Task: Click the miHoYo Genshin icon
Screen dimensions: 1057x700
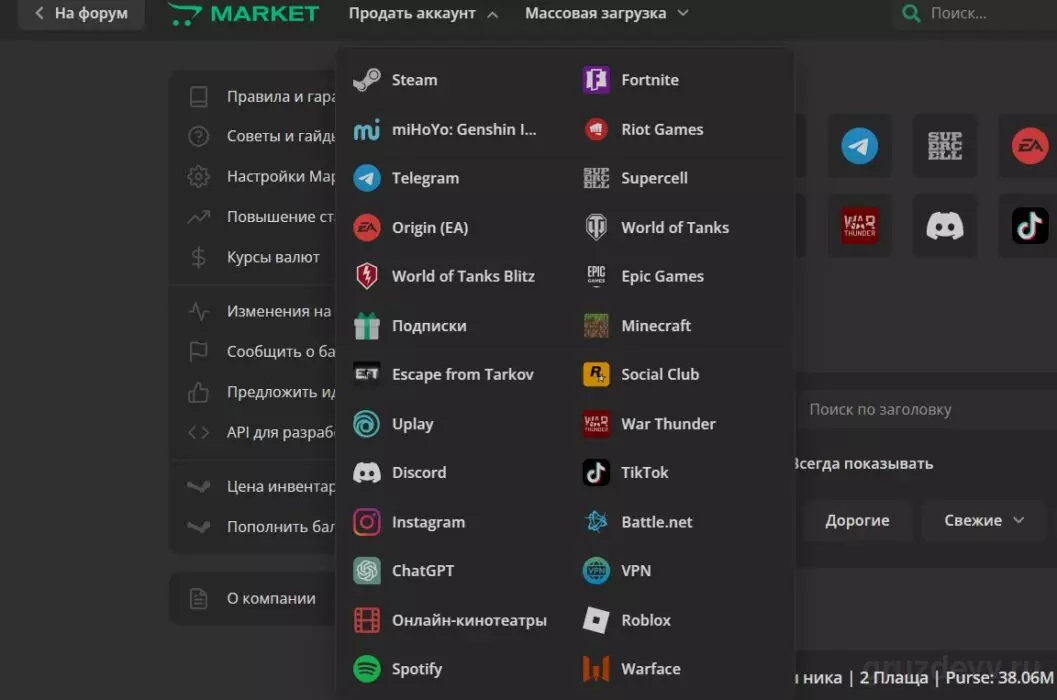Action: pos(367,129)
